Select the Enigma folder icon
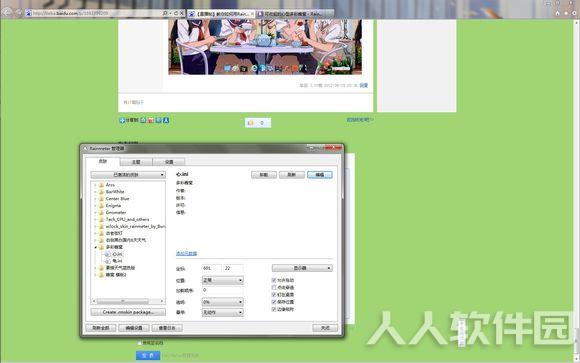The image size is (580, 363). [101, 205]
